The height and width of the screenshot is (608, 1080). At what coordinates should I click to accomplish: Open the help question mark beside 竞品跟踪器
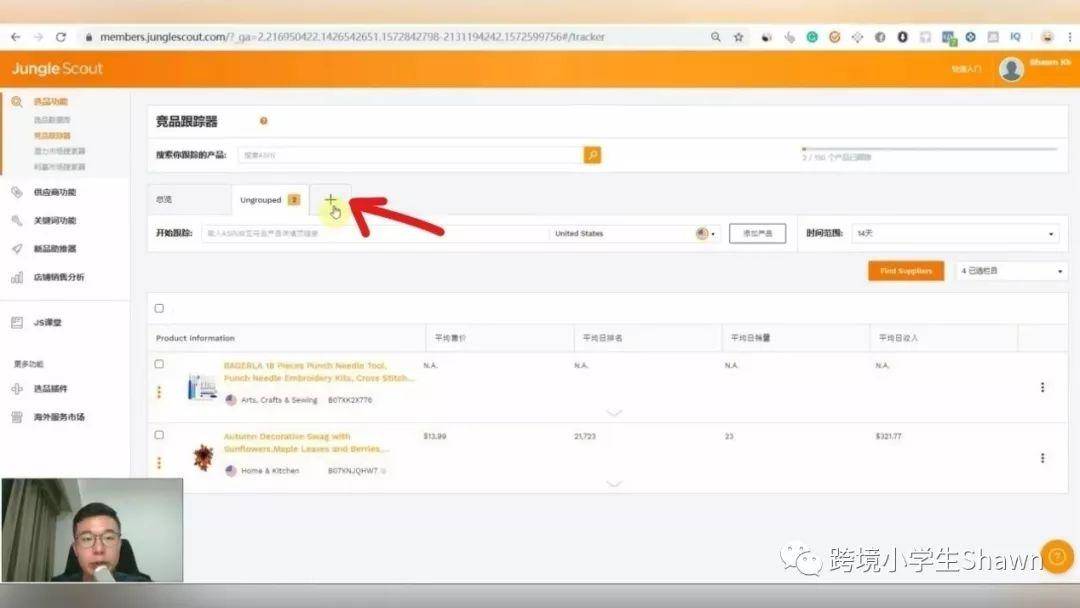click(263, 121)
